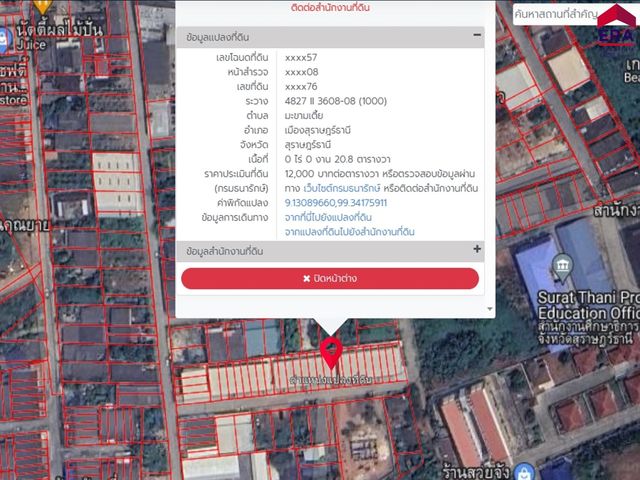Click the Surat Thani Education Office museum marker

[562, 268]
